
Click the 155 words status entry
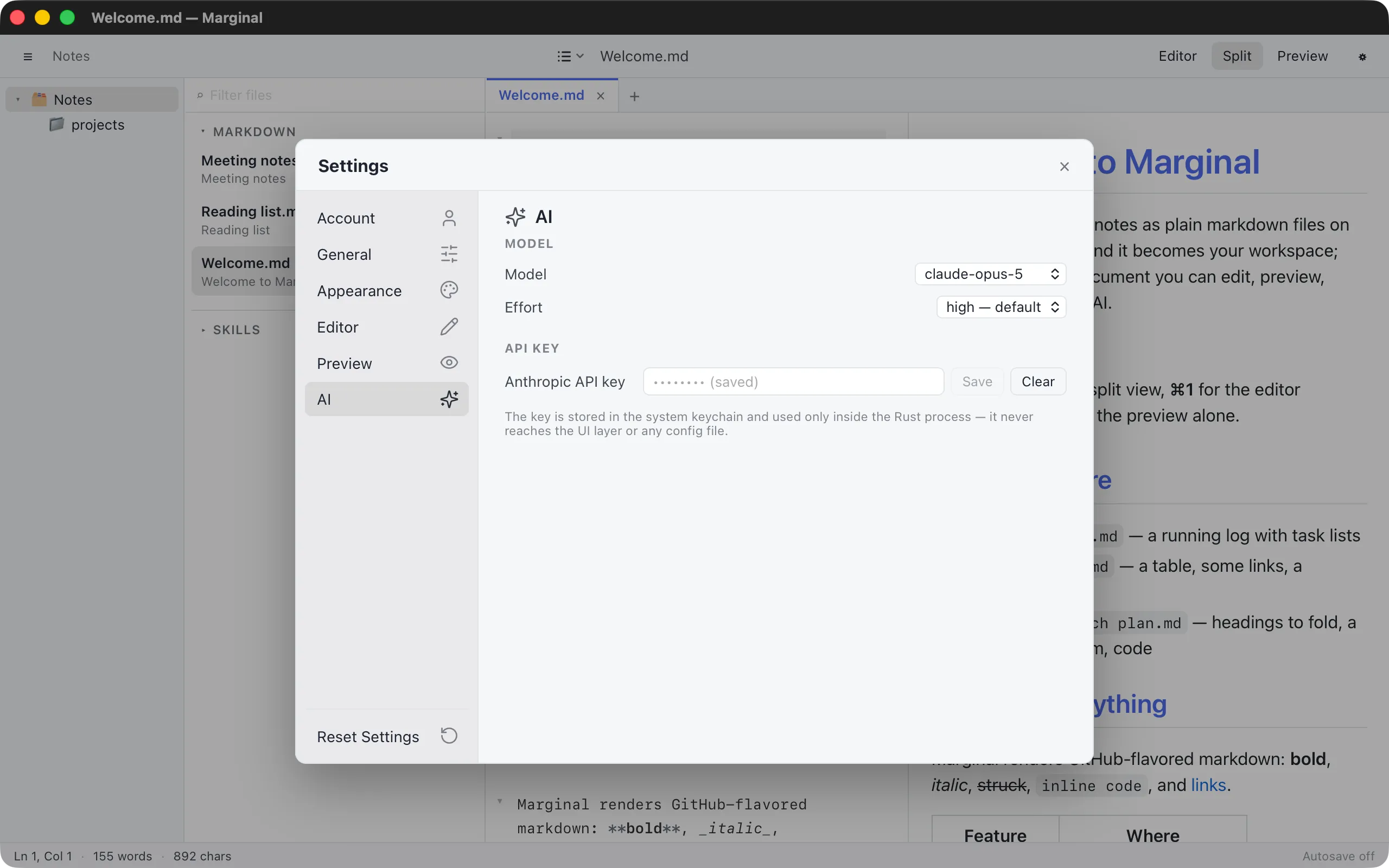pos(122,856)
